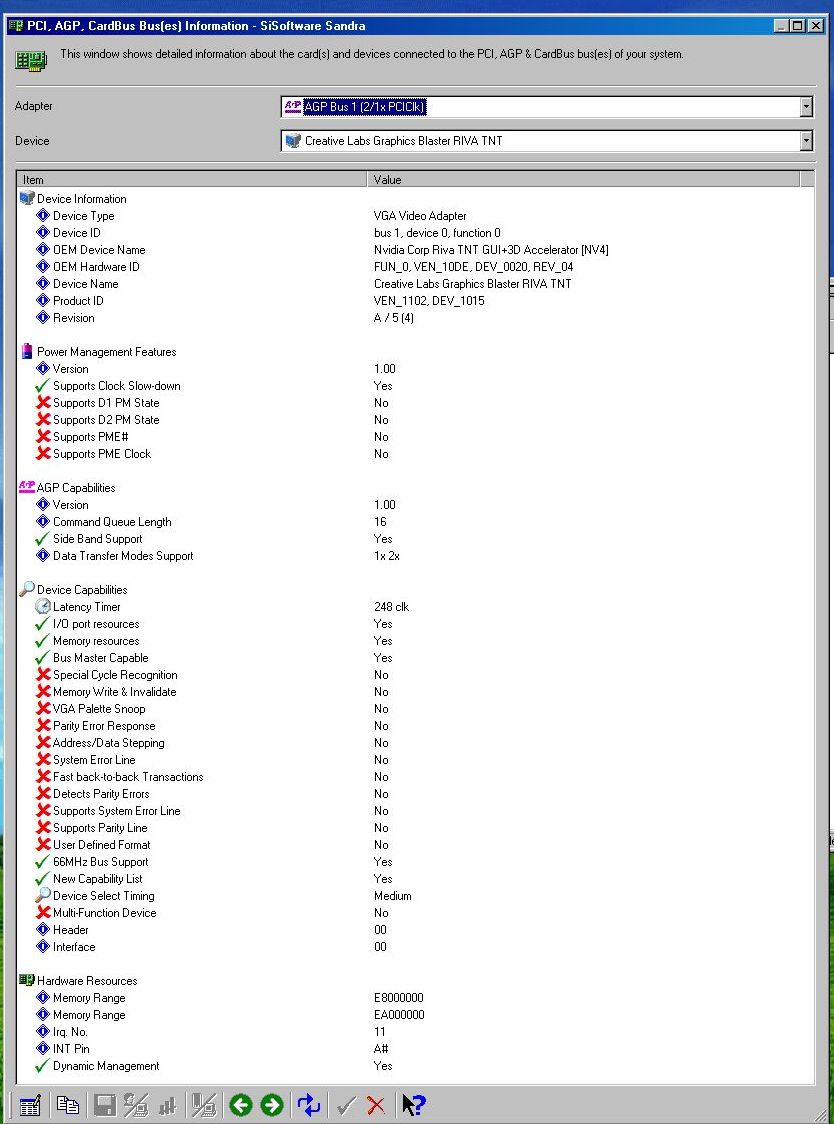Screen dimensions: 834x1124
Task: Click the red X beside Supports D1 PM State
Action: pos(43,402)
